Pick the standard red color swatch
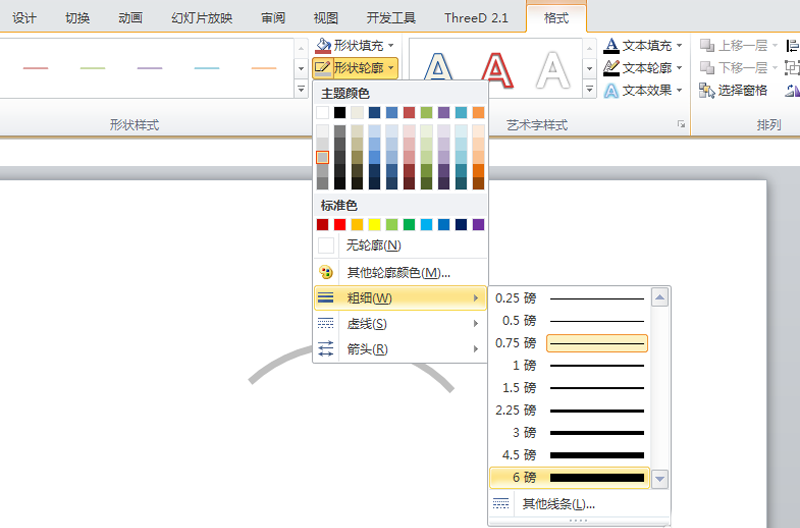800x528 pixels. [340, 224]
